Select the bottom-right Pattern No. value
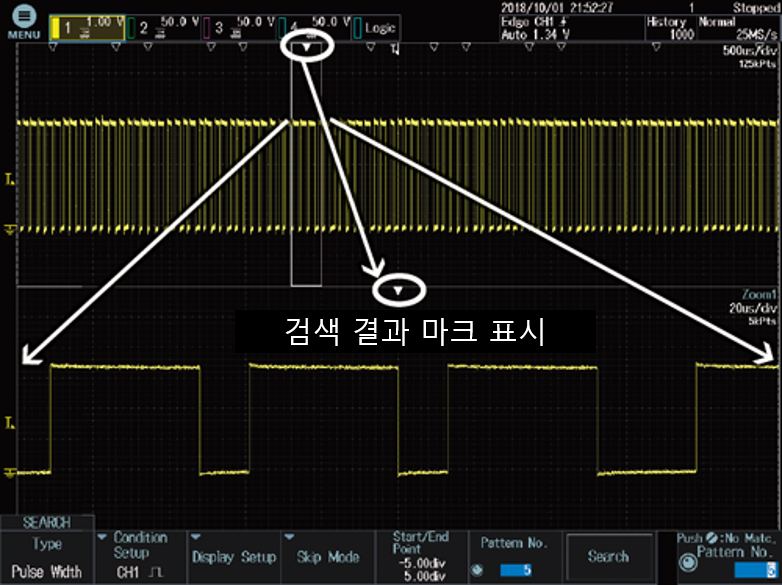782x585 pixels. pos(756,570)
